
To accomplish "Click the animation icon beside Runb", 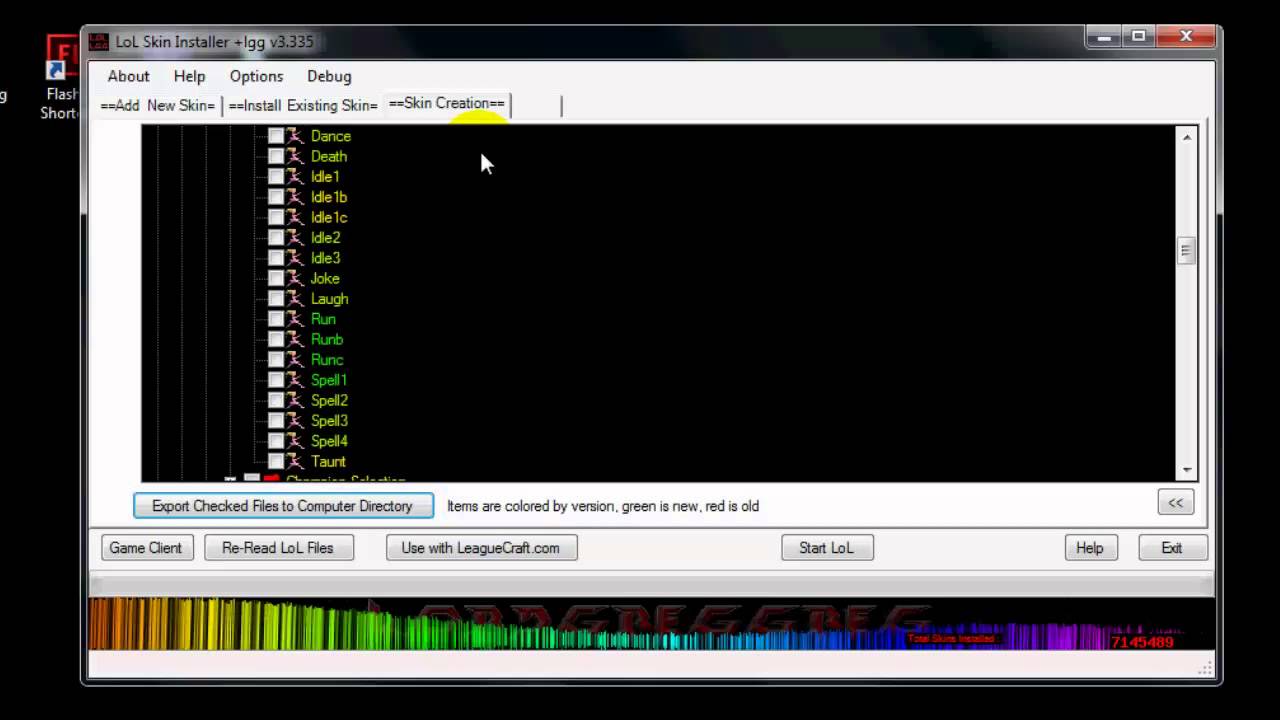I will pos(295,339).
